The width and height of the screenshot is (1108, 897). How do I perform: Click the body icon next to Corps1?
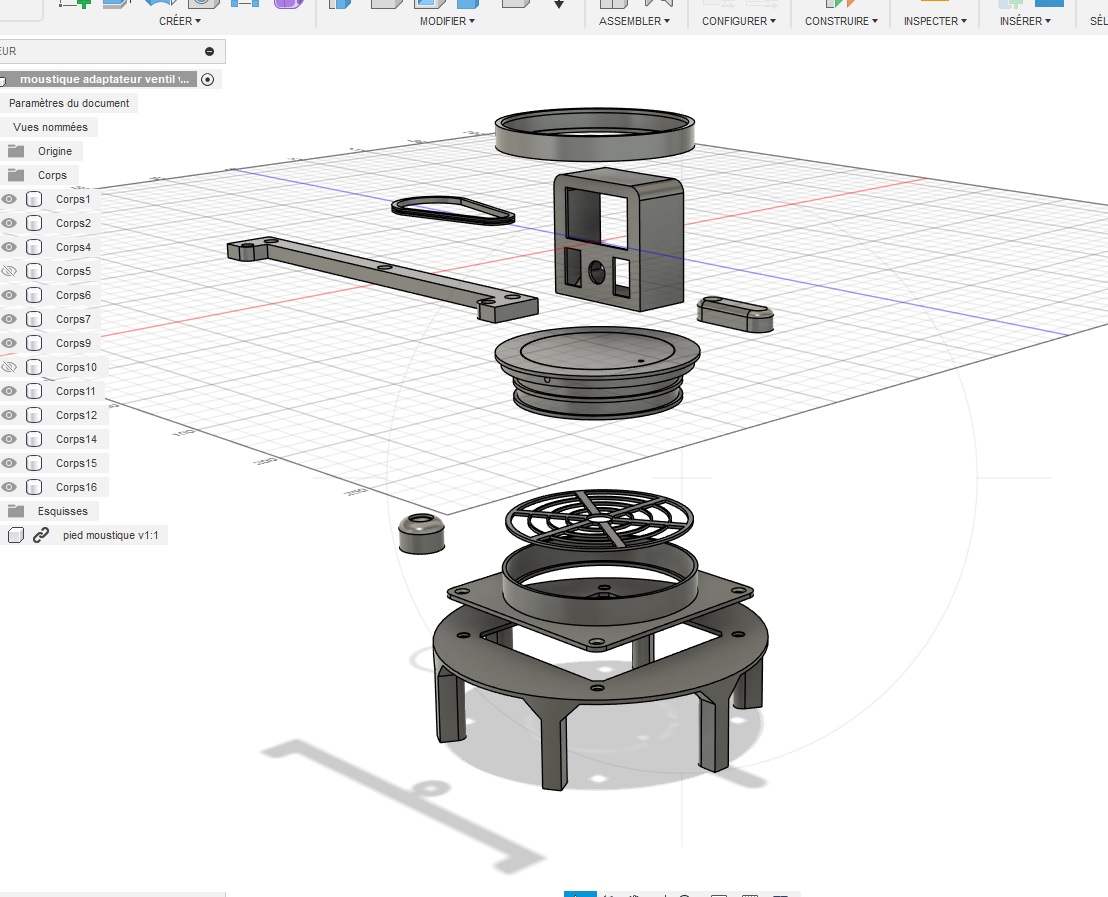(34, 199)
